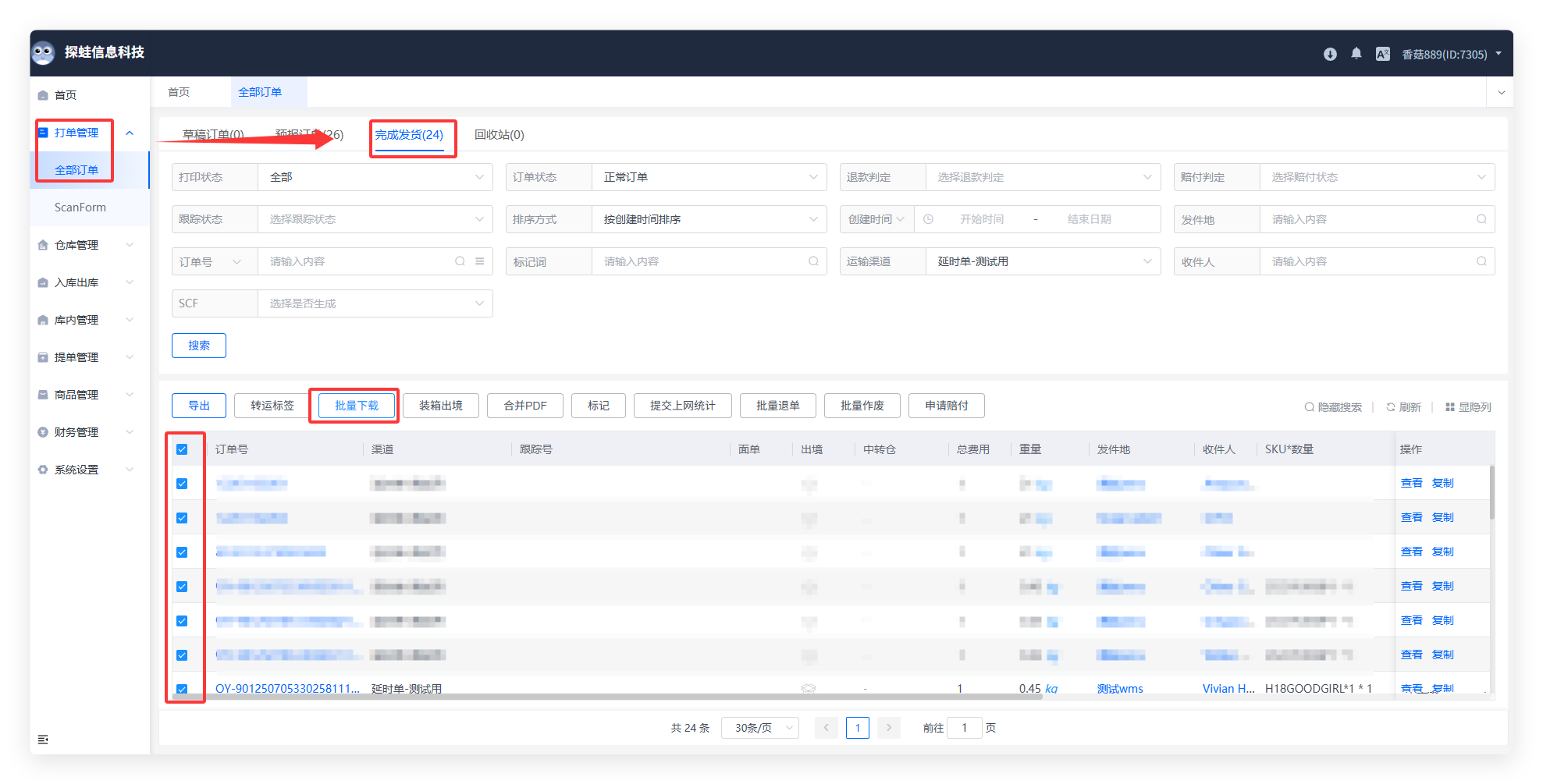Toggle the select-all checkbox in table header
This screenshot has height=784, width=1543.
click(x=182, y=449)
